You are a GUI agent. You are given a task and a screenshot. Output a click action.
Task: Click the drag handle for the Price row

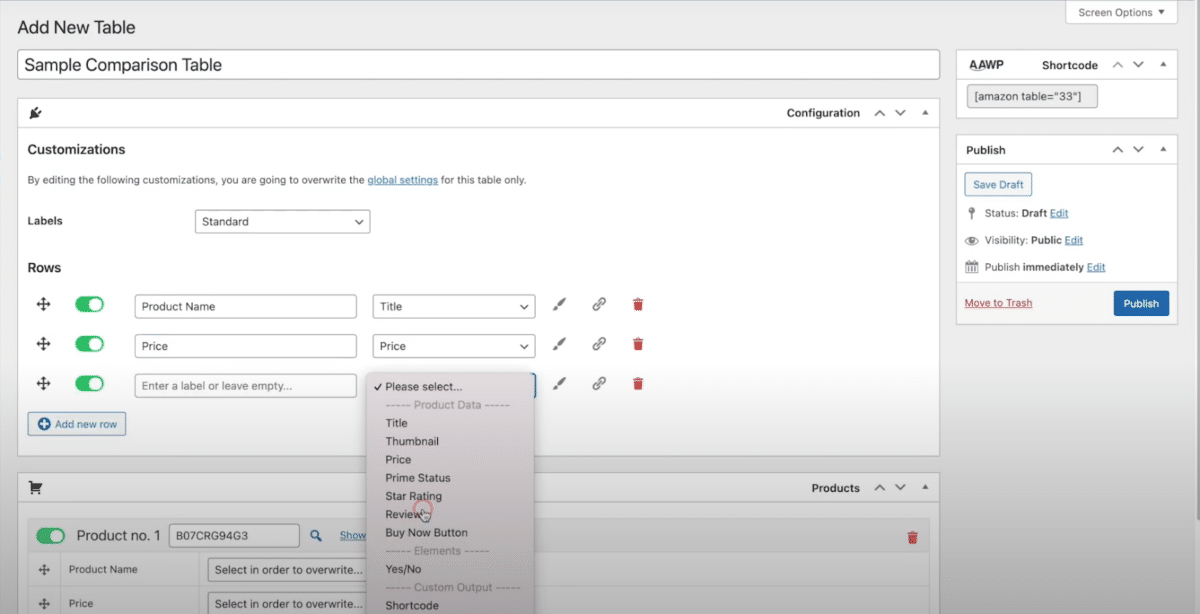click(x=44, y=344)
